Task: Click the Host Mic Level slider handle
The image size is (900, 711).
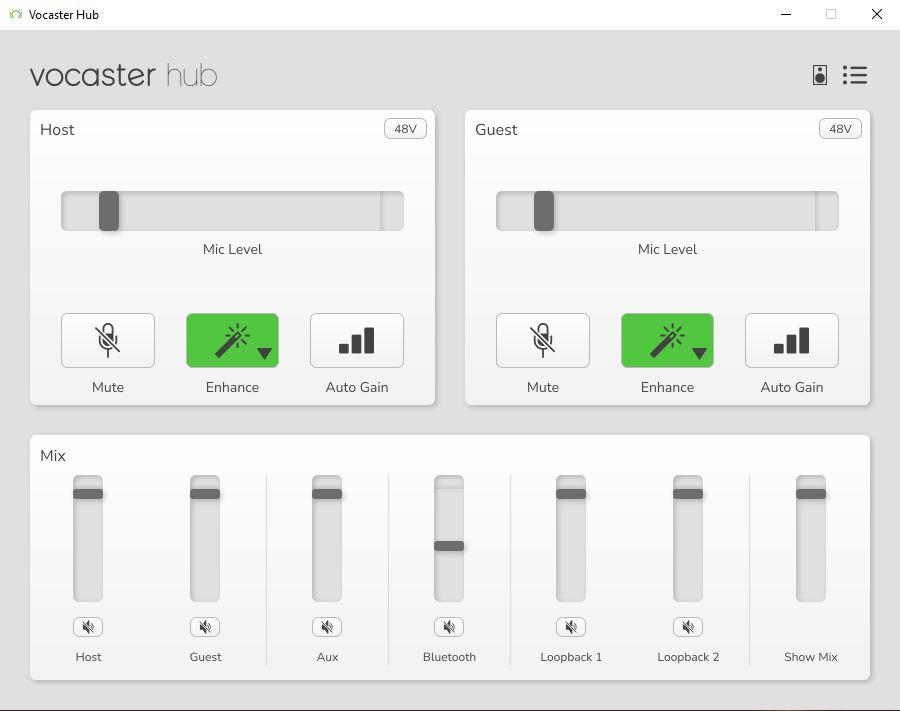Action: tap(109, 211)
